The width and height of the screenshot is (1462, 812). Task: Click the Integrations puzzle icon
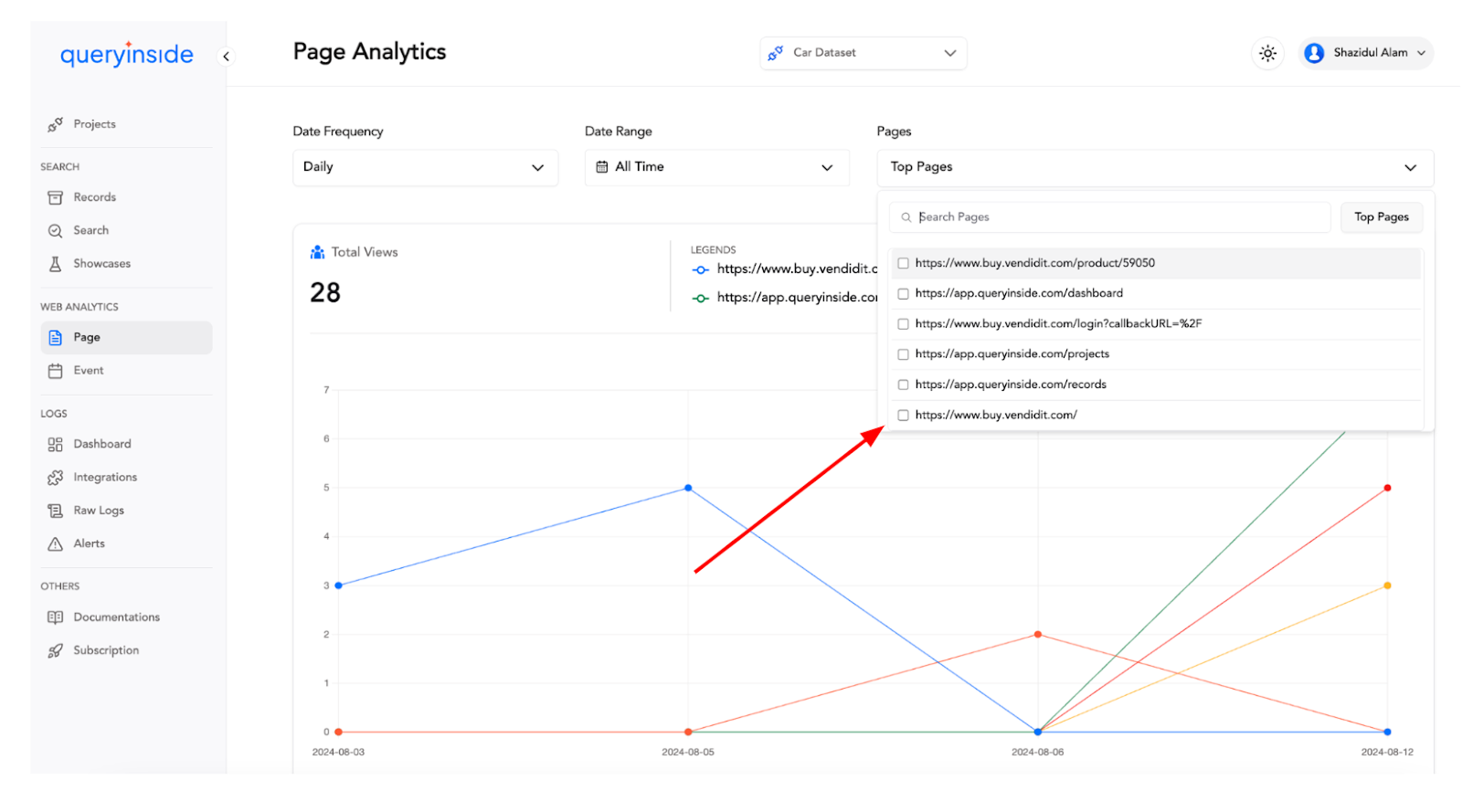(x=56, y=478)
